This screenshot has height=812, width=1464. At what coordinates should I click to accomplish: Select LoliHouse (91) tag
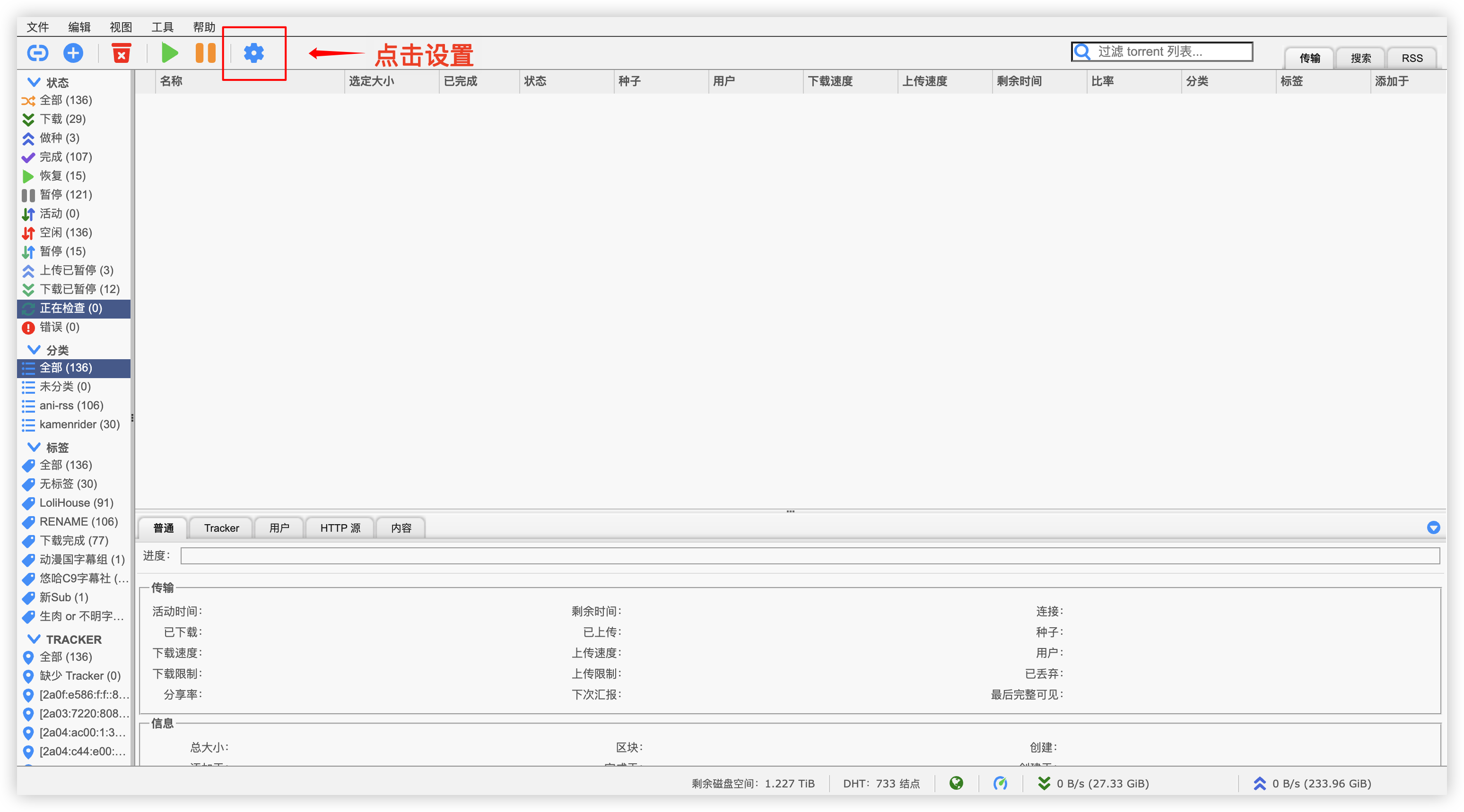(74, 503)
